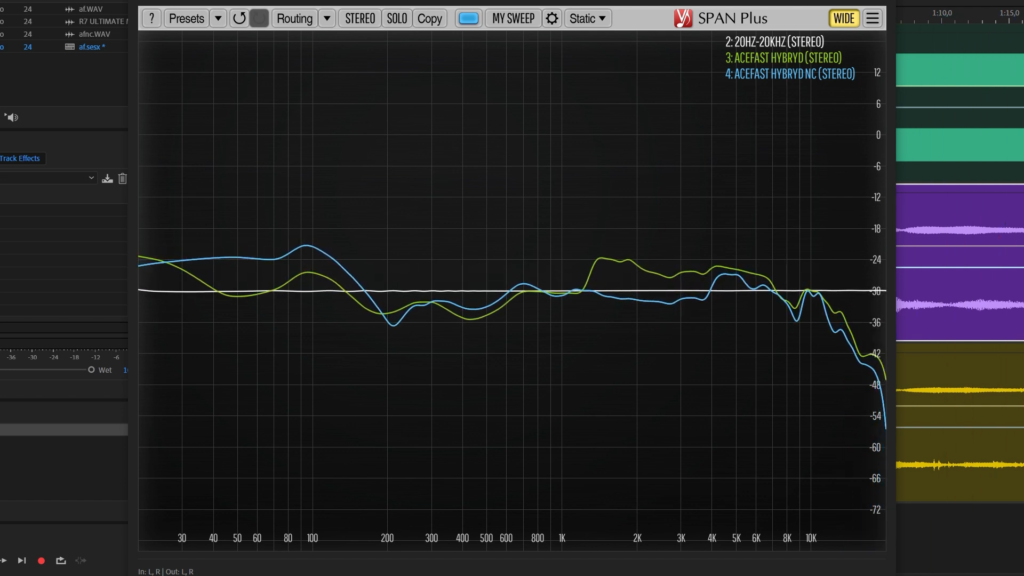Skip to next with the transport button
The image size is (1024, 576).
point(22,560)
